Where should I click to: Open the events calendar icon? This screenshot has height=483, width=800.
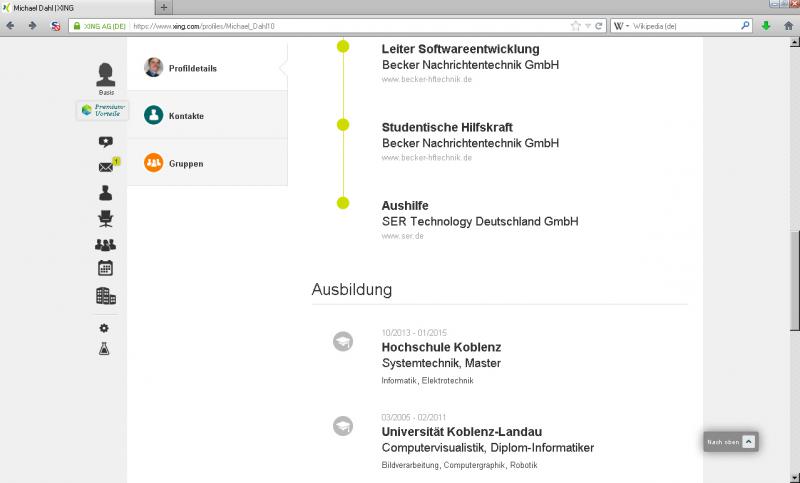point(105,268)
